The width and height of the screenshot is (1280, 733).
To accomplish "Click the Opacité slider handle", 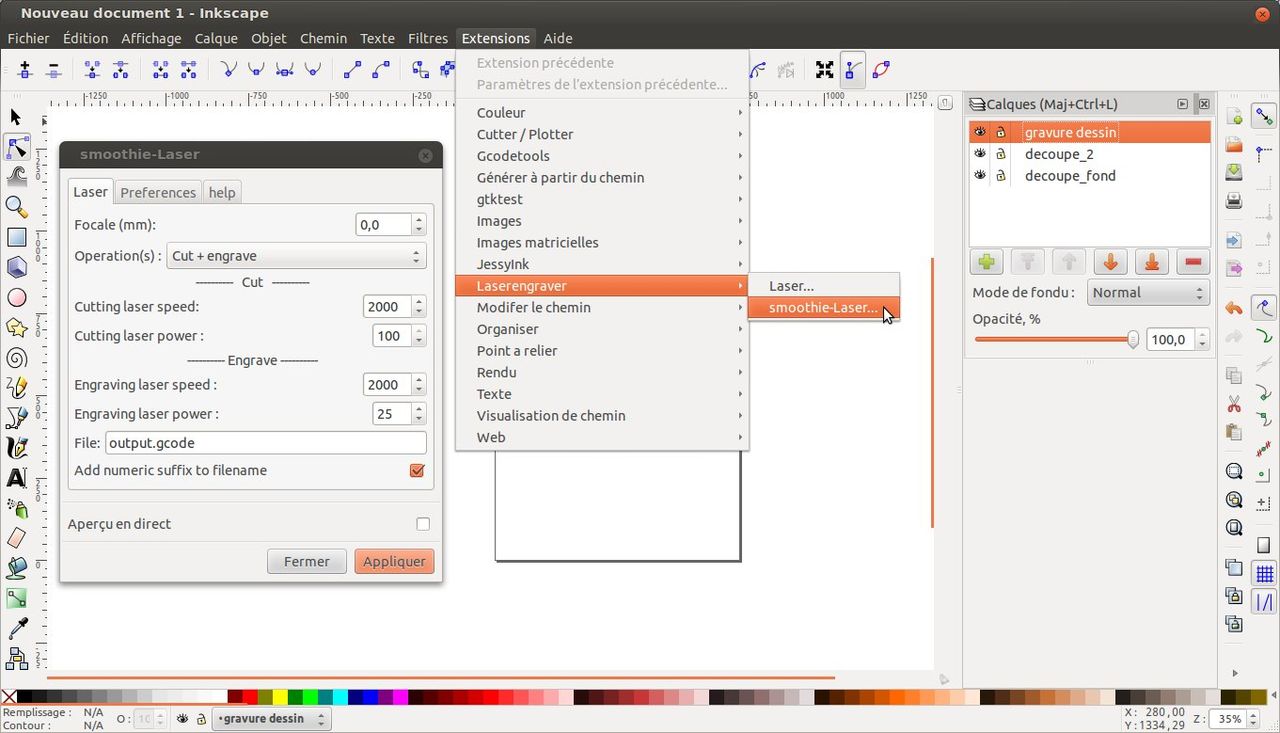I will tap(1132, 340).
